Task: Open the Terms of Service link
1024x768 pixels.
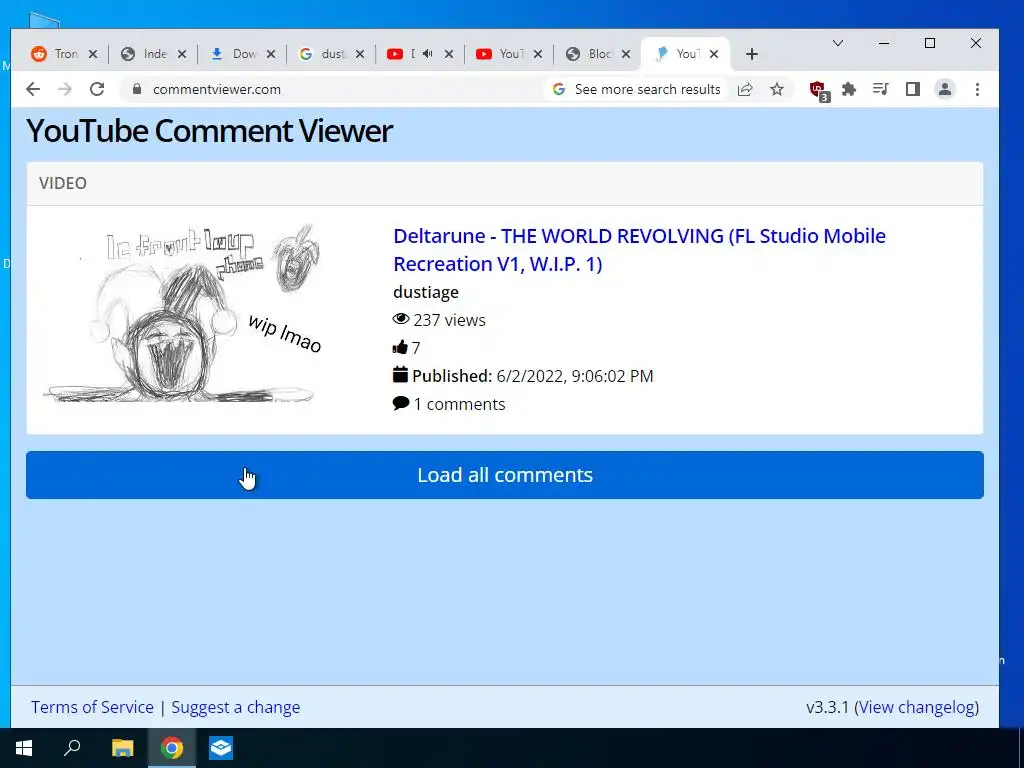Action: (x=92, y=707)
